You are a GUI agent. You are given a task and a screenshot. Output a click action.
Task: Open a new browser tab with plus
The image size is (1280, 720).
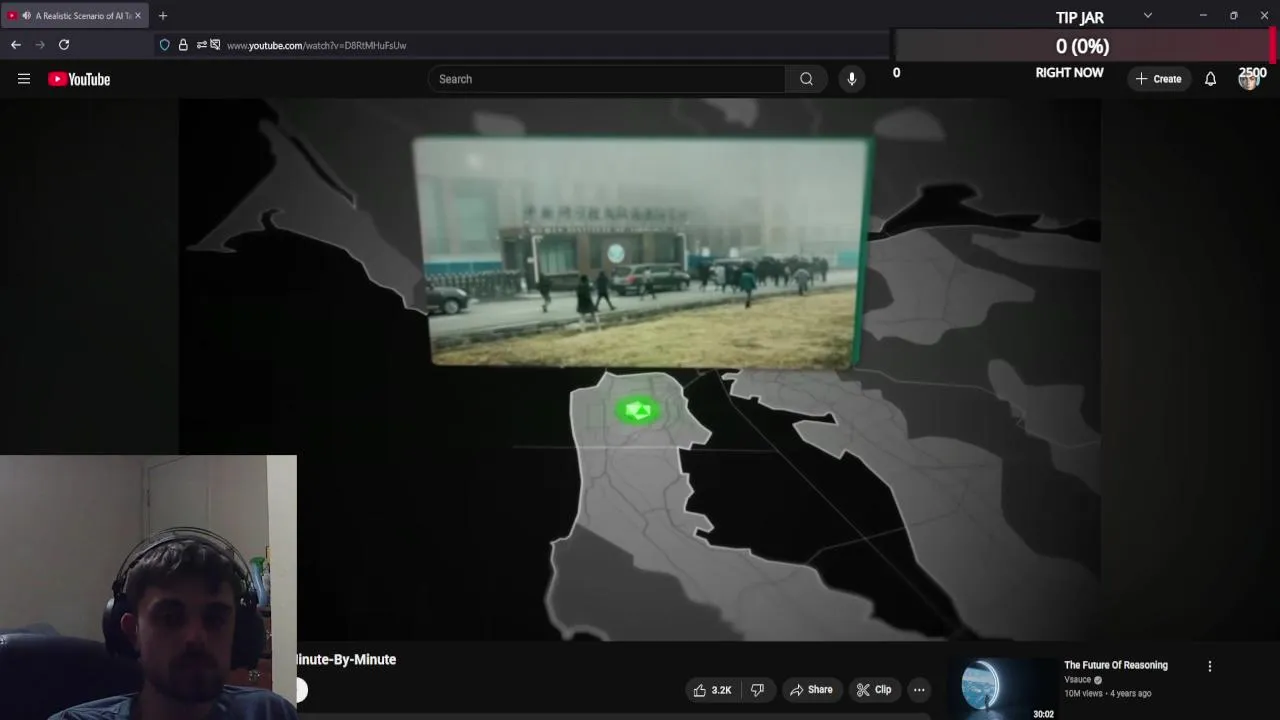click(x=163, y=16)
